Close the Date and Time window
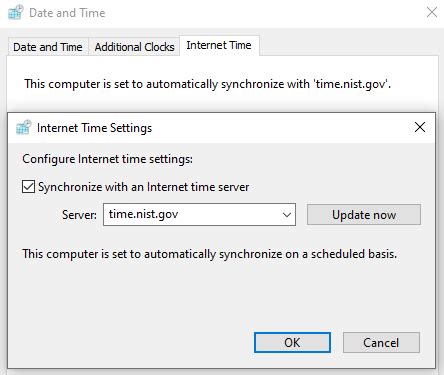 point(432,12)
